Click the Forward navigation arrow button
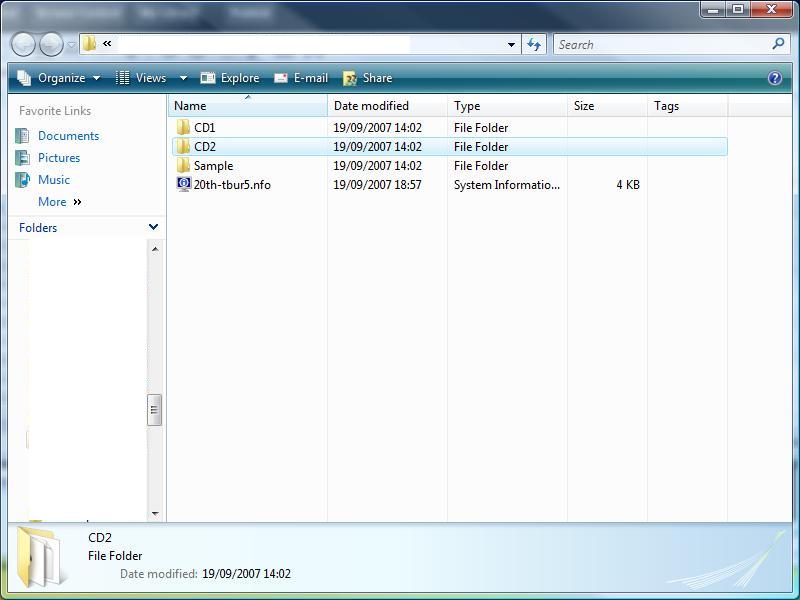Image resolution: width=800 pixels, height=600 pixels. pos(51,44)
